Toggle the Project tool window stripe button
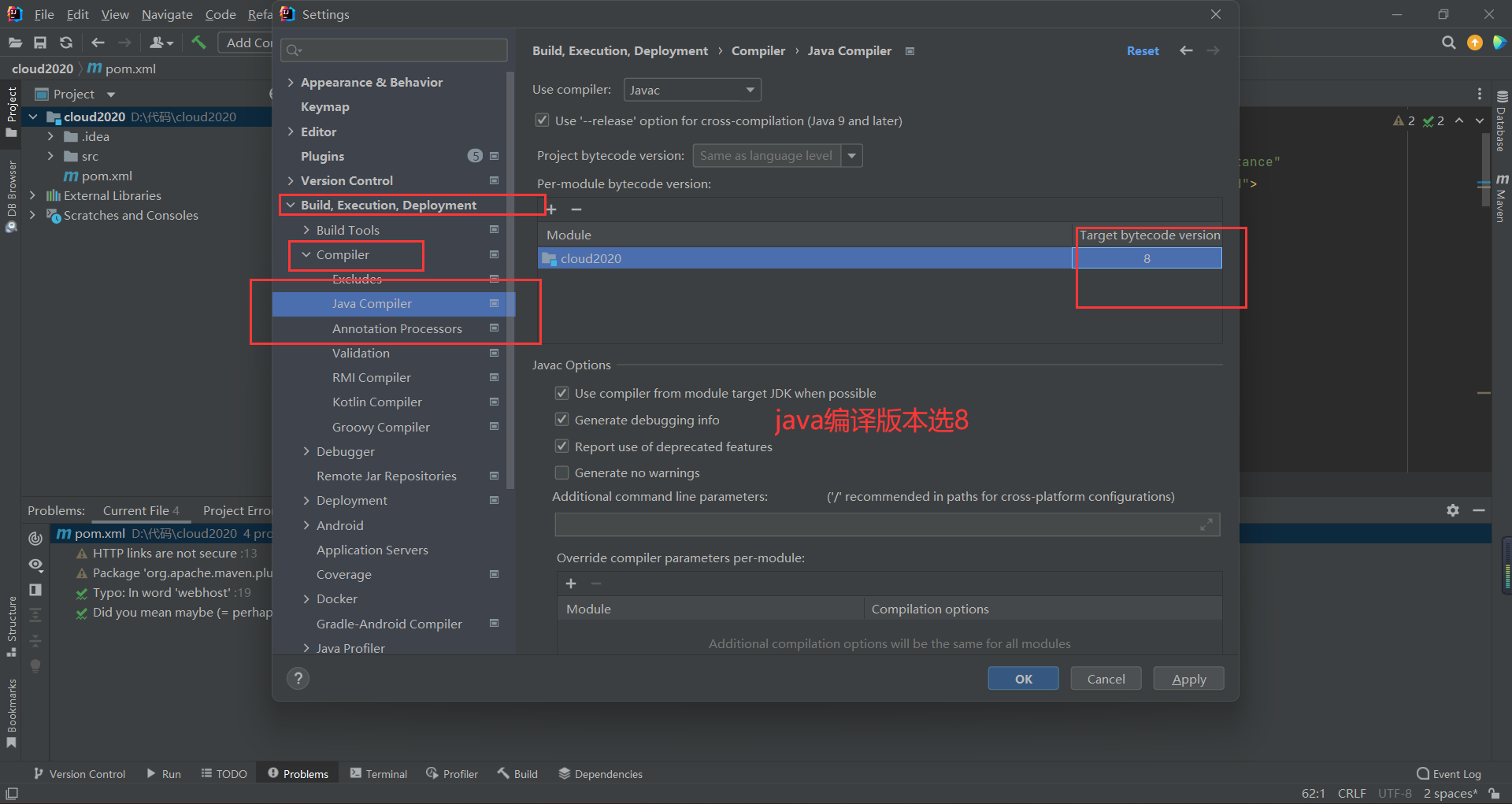Viewport: 1512px width, 804px height. [11, 113]
